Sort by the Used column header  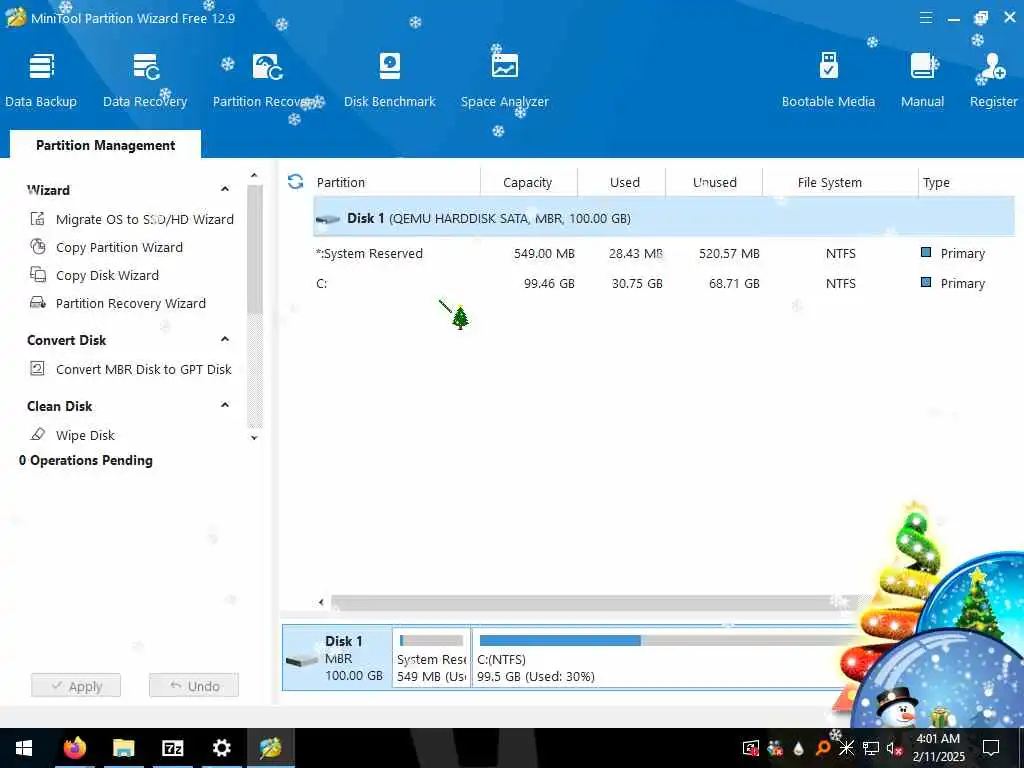tap(624, 182)
